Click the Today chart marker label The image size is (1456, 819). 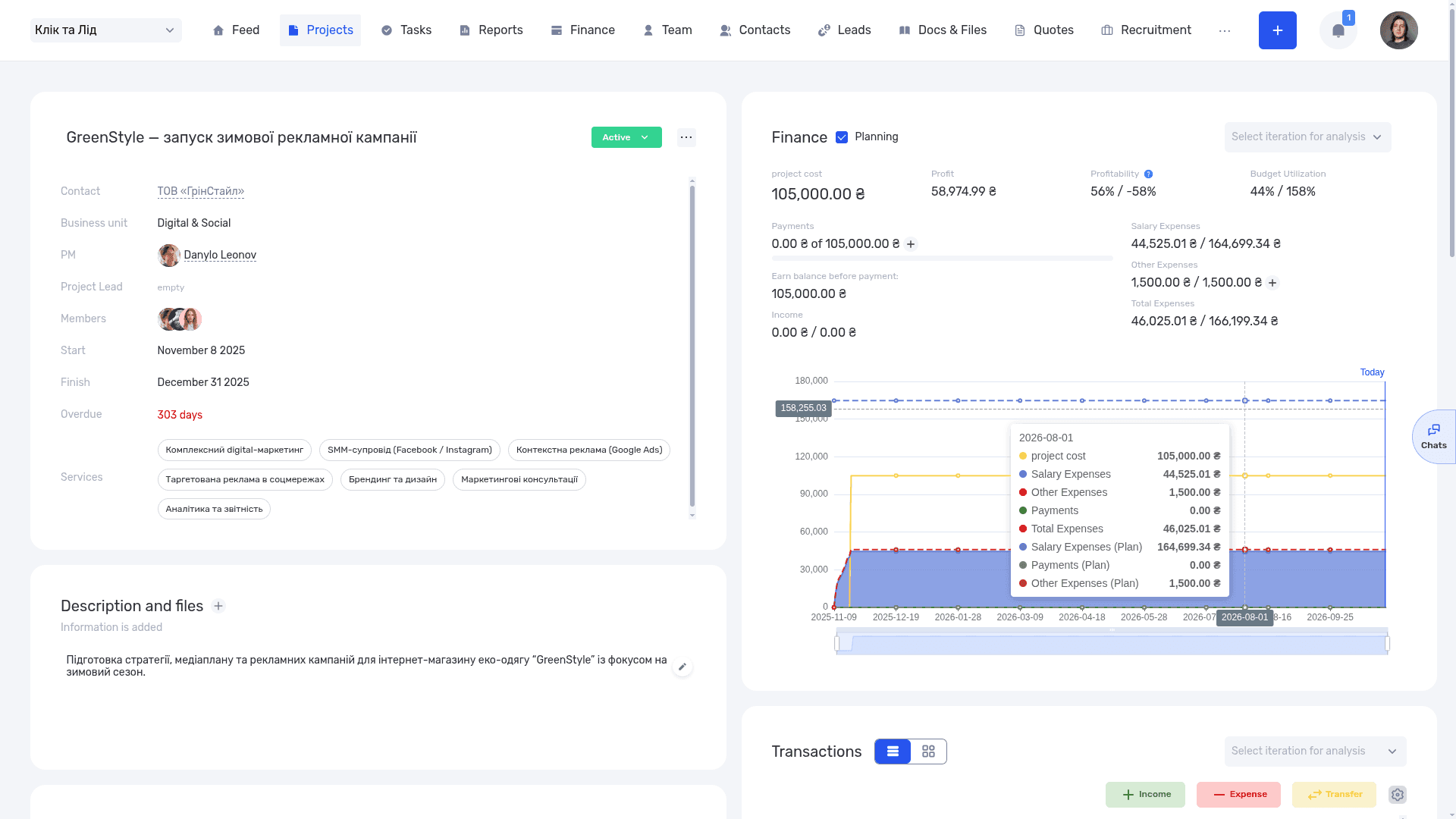1372,372
